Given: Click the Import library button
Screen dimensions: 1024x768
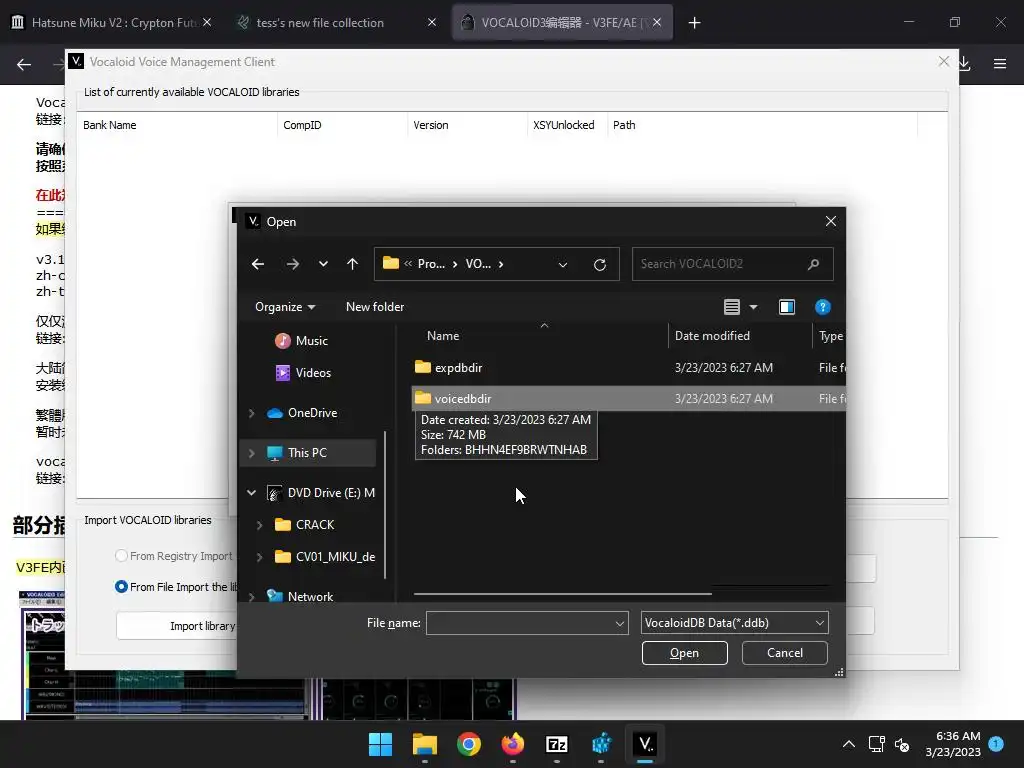Looking at the screenshot, I should click(176, 626).
